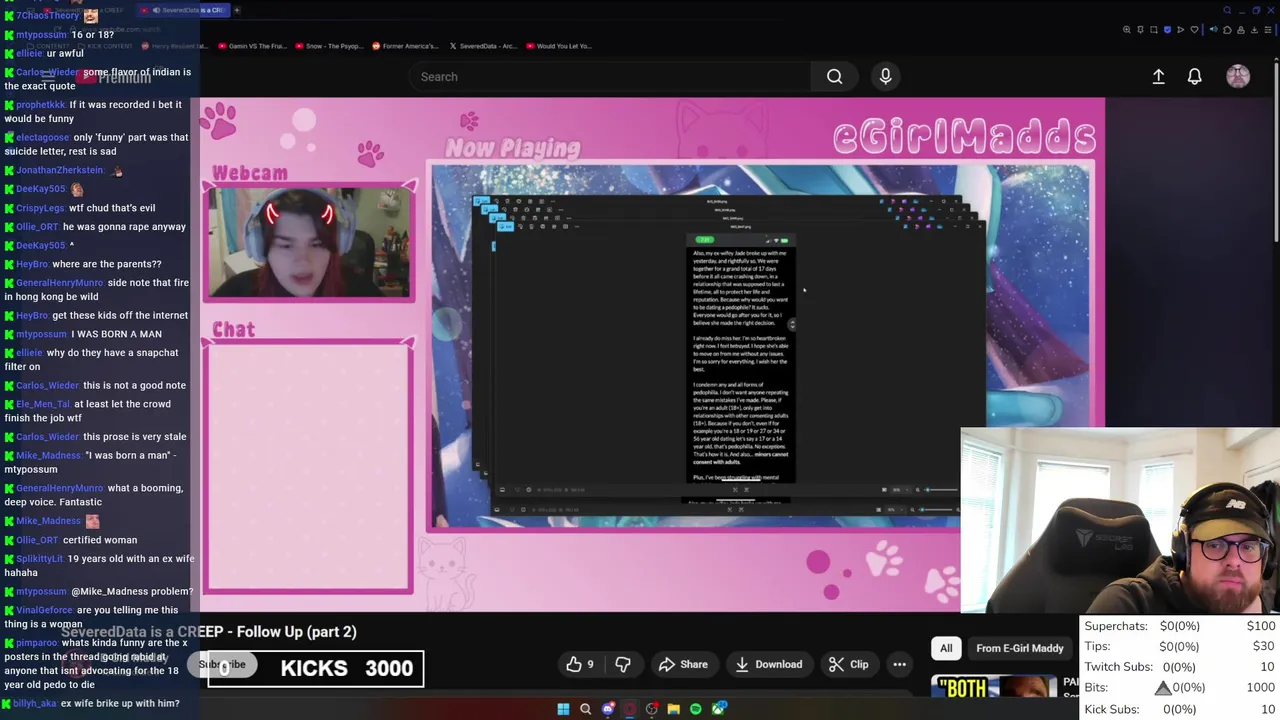The width and height of the screenshot is (1280, 720).
Task: Click the YouTube search magnifier button
Action: (x=834, y=76)
